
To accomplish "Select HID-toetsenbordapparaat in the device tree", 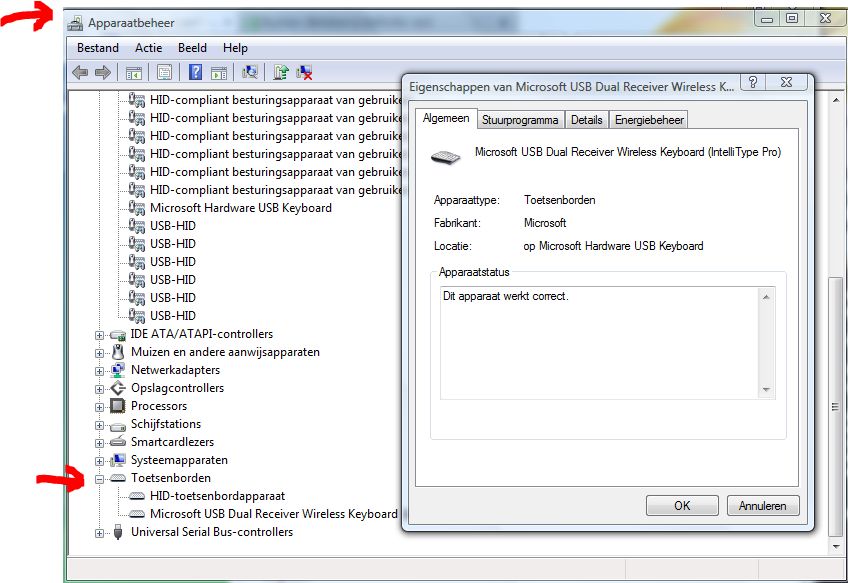I will [217, 496].
